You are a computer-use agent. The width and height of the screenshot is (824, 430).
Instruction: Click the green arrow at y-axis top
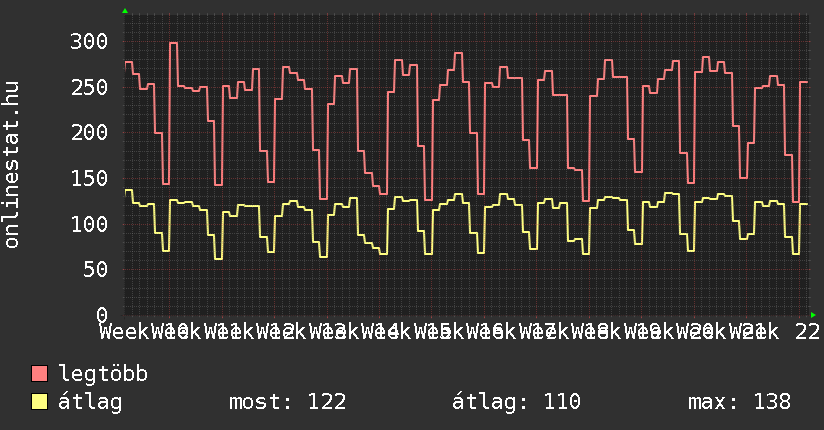pos(125,11)
